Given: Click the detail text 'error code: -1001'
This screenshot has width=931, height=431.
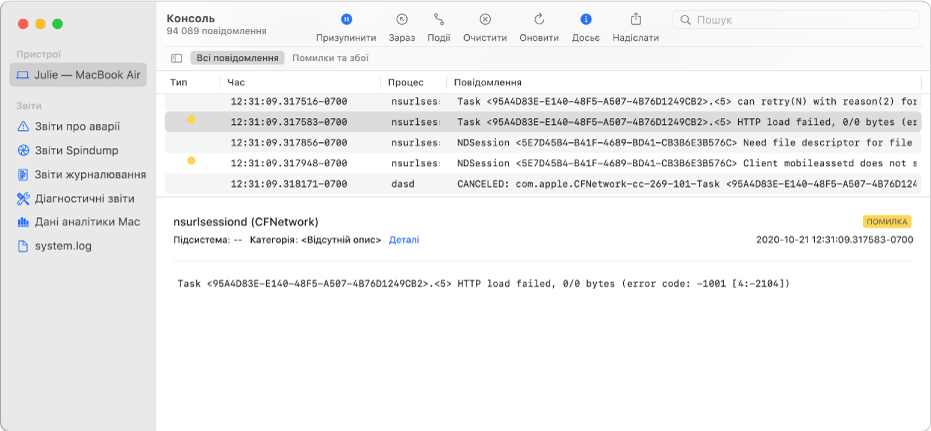Looking at the screenshot, I should coord(676,284).
